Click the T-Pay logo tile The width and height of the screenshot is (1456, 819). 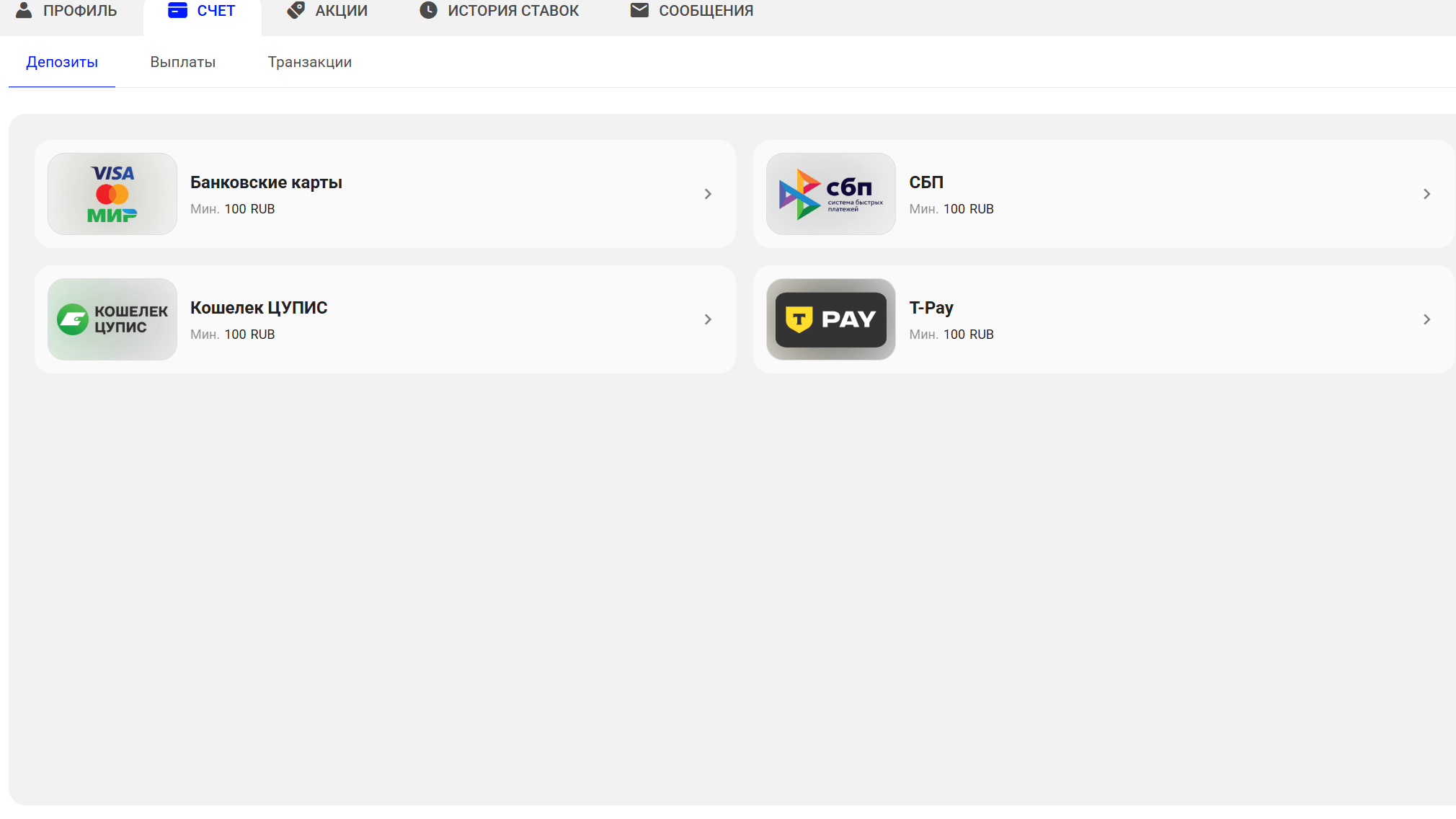click(x=830, y=319)
